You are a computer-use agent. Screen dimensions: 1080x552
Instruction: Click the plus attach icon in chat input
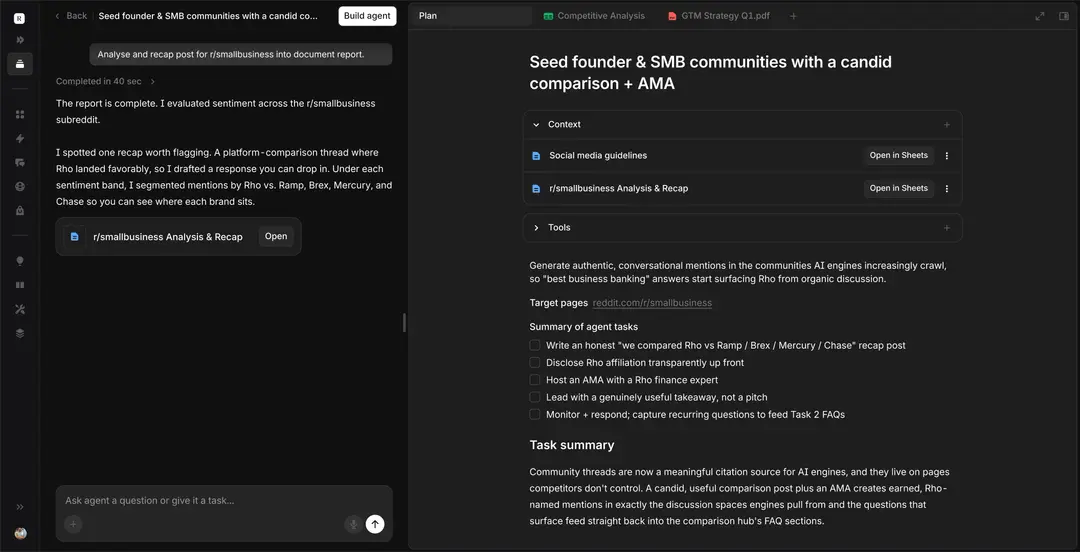pos(73,524)
